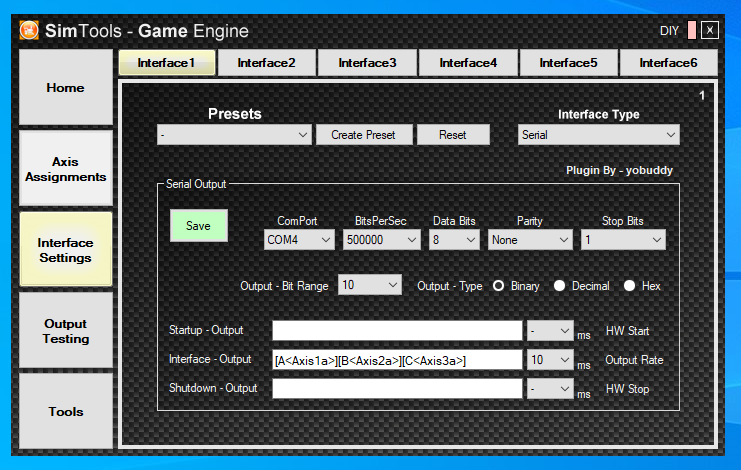The height and width of the screenshot is (470, 741).
Task: Open the Interface6 tab
Action: (x=668, y=63)
